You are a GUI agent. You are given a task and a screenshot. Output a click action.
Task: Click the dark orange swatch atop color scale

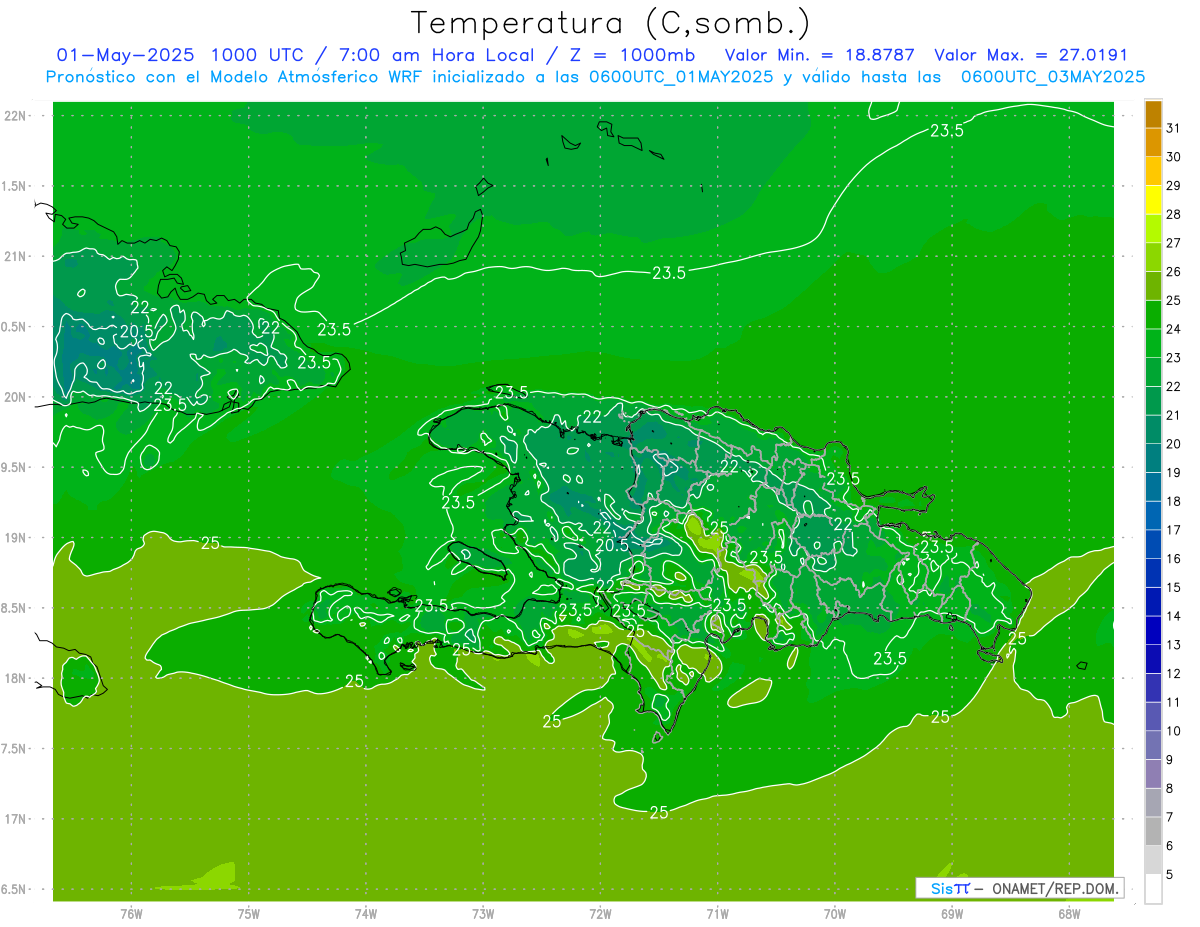tap(1153, 114)
